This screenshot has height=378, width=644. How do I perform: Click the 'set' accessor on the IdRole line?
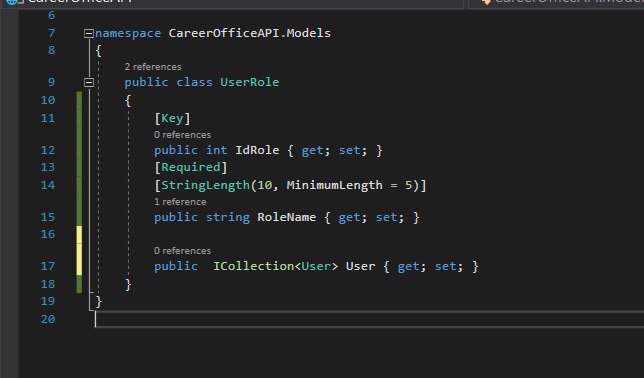point(350,150)
